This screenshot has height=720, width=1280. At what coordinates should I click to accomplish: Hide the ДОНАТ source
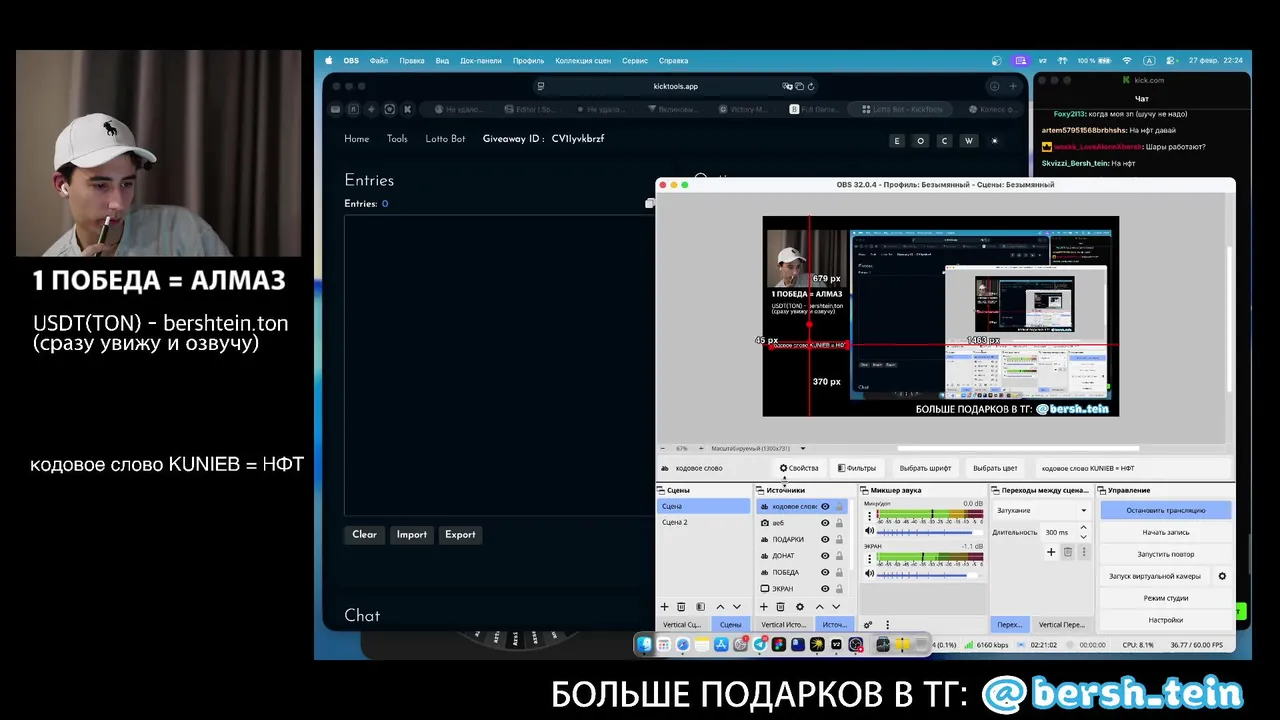(825, 556)
